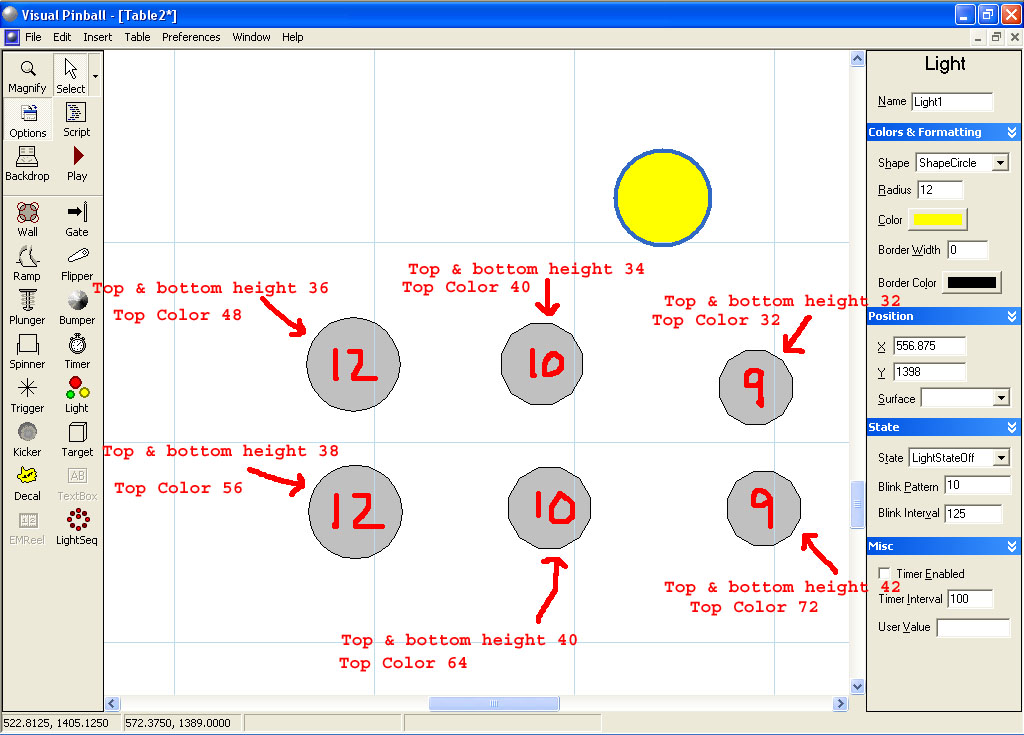
Task: Click the Play button icon
Action: point(77,163)
